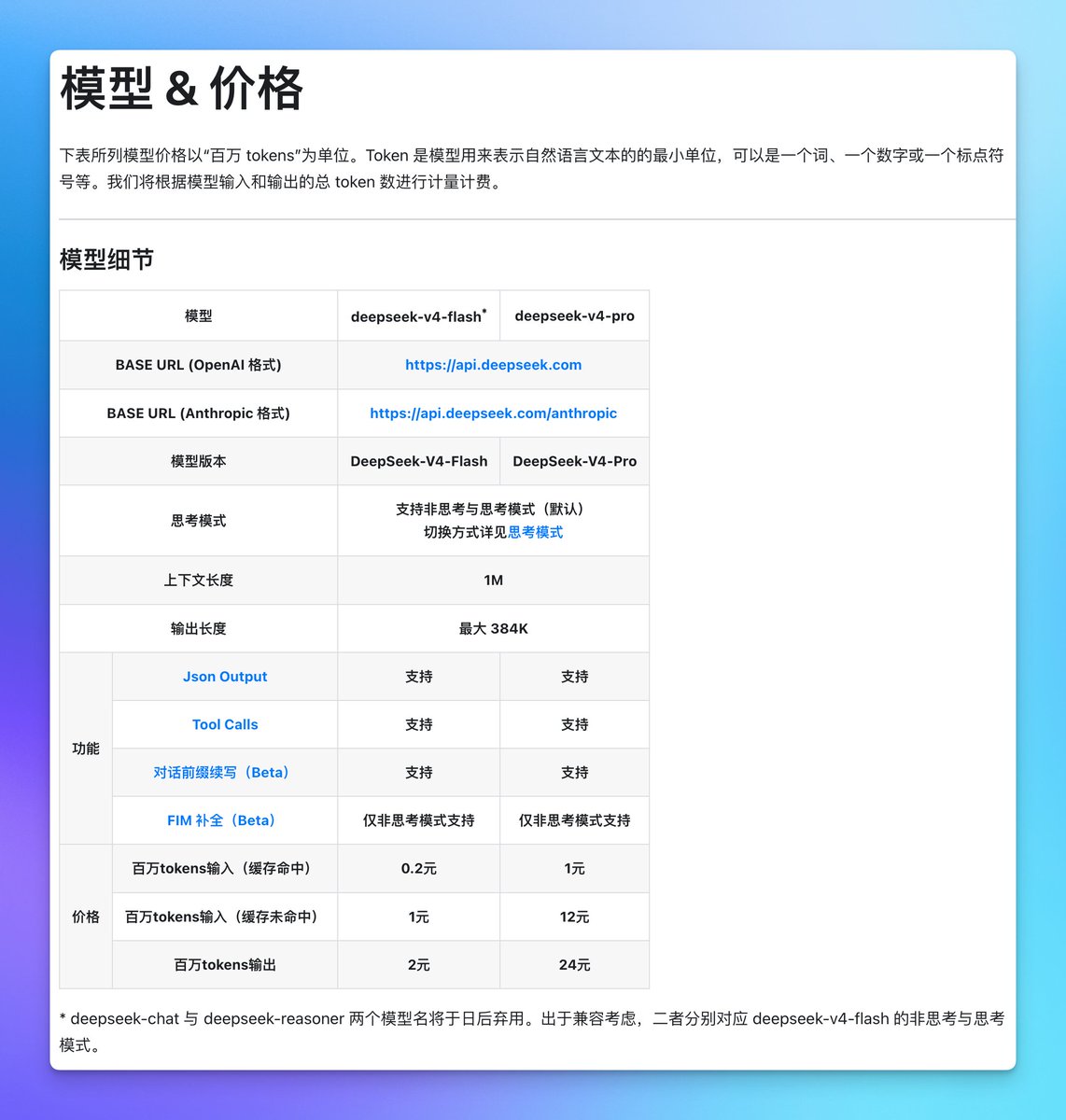Click the 价格 group cell
The image size is (1066, 1120).
(x=86, y=917)
